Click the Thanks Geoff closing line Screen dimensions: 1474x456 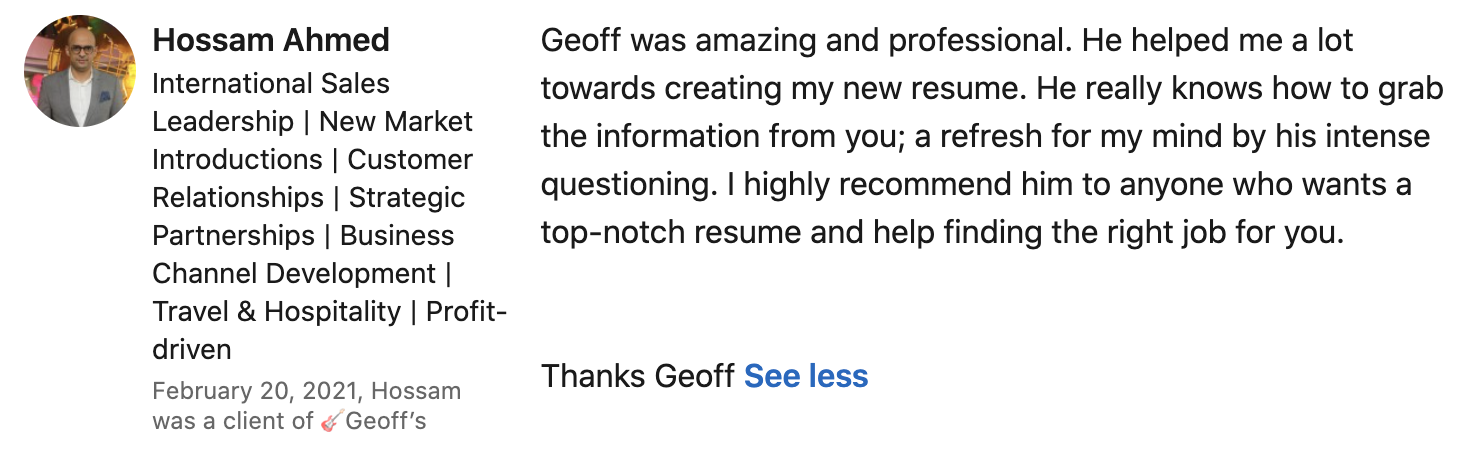coord(638,376)
